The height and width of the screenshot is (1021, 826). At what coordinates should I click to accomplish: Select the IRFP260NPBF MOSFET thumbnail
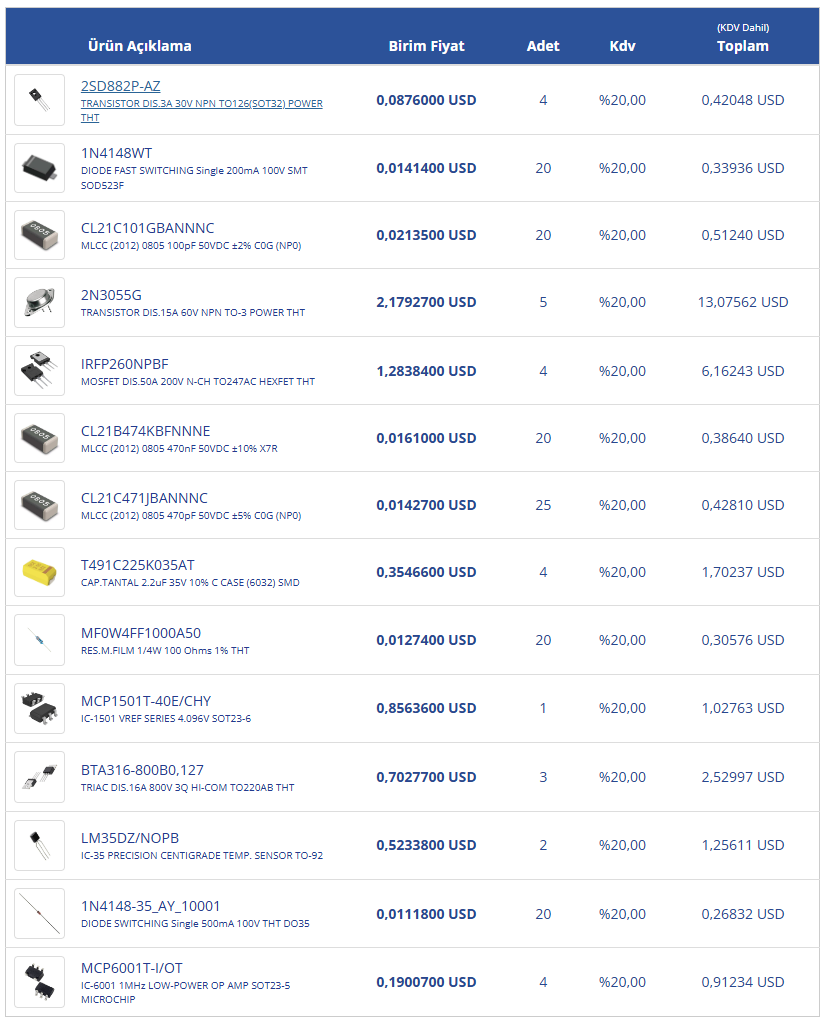pyautogui.click(x=40, y=371)
